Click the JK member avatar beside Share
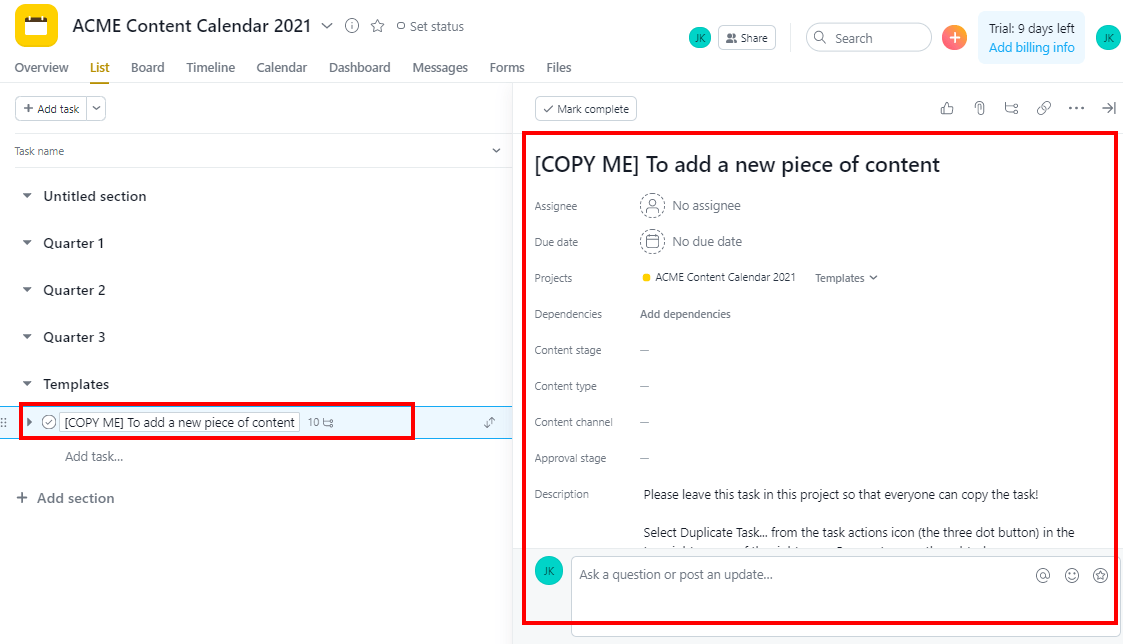1123x644 pixels. 700,38
